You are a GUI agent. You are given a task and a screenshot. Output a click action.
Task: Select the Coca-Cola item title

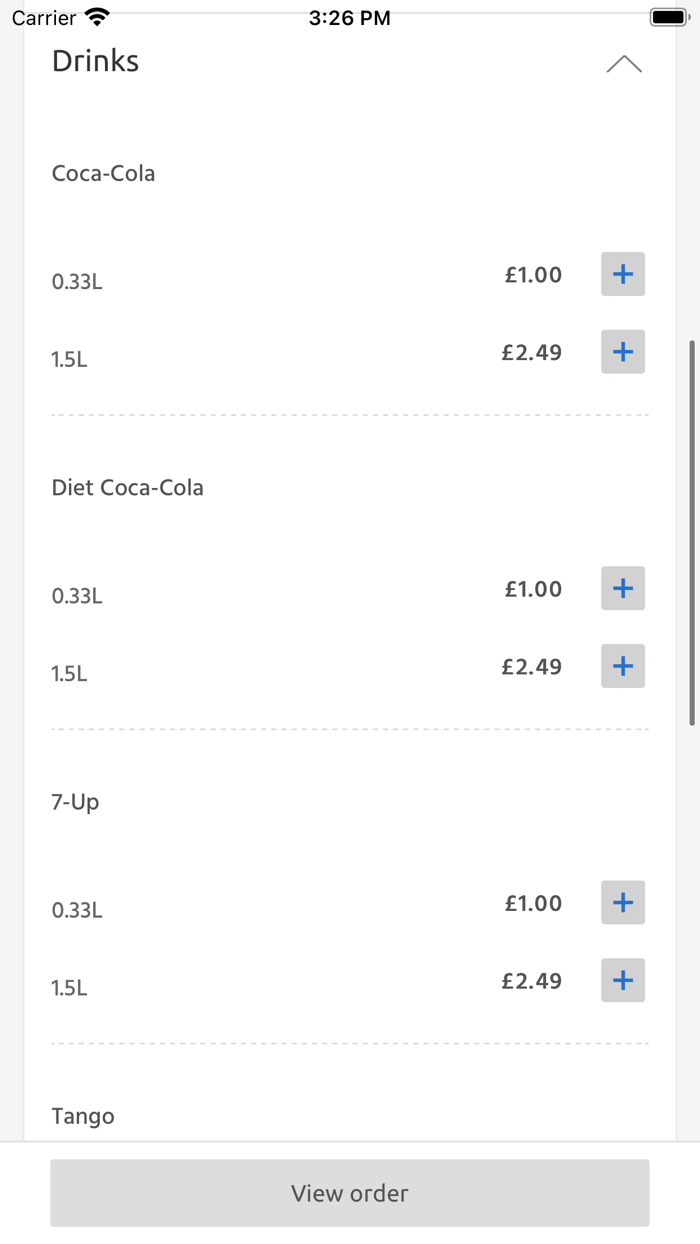point(104,174)
